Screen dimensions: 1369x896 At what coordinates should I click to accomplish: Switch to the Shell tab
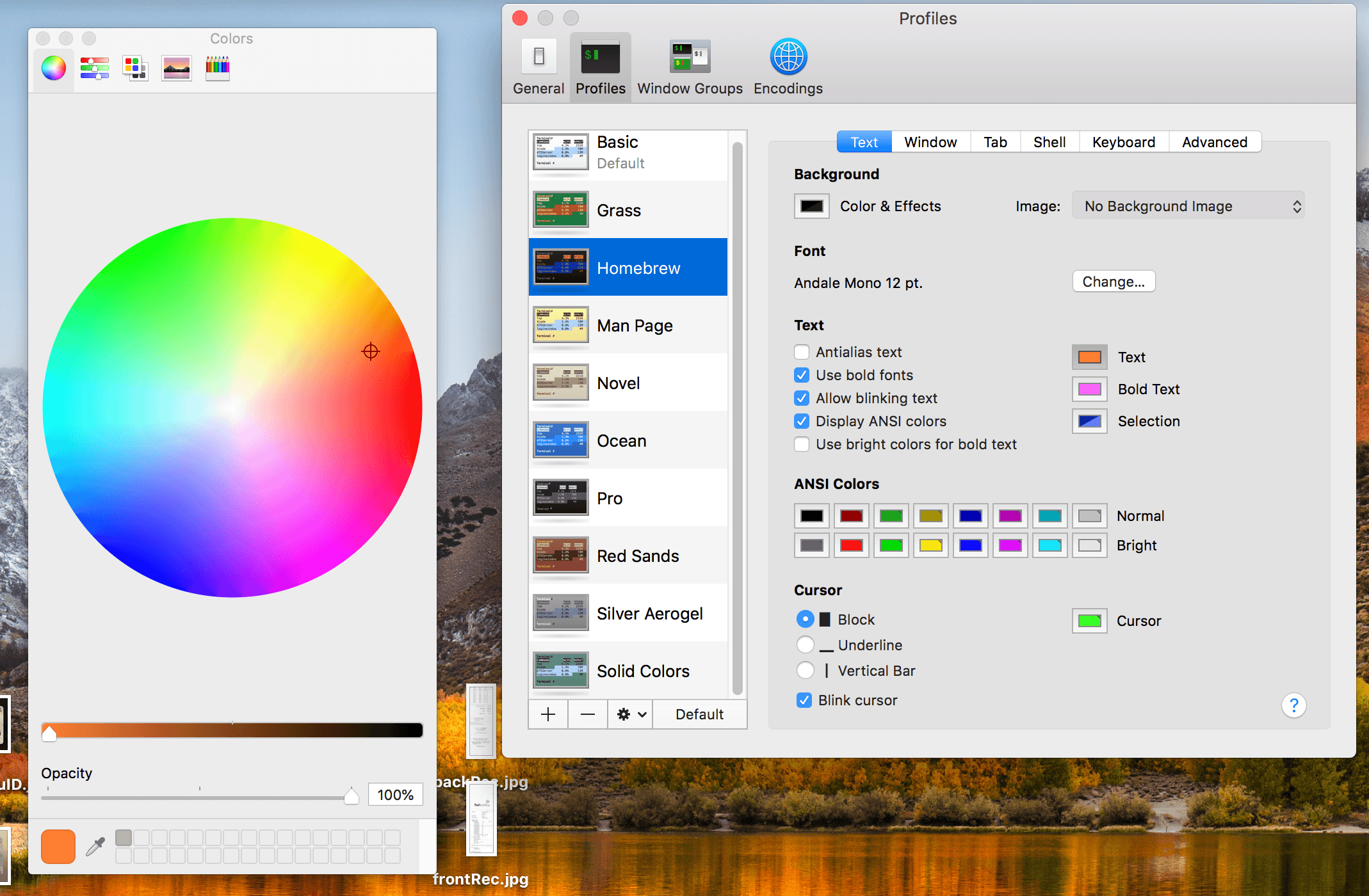click(1049, 142)
